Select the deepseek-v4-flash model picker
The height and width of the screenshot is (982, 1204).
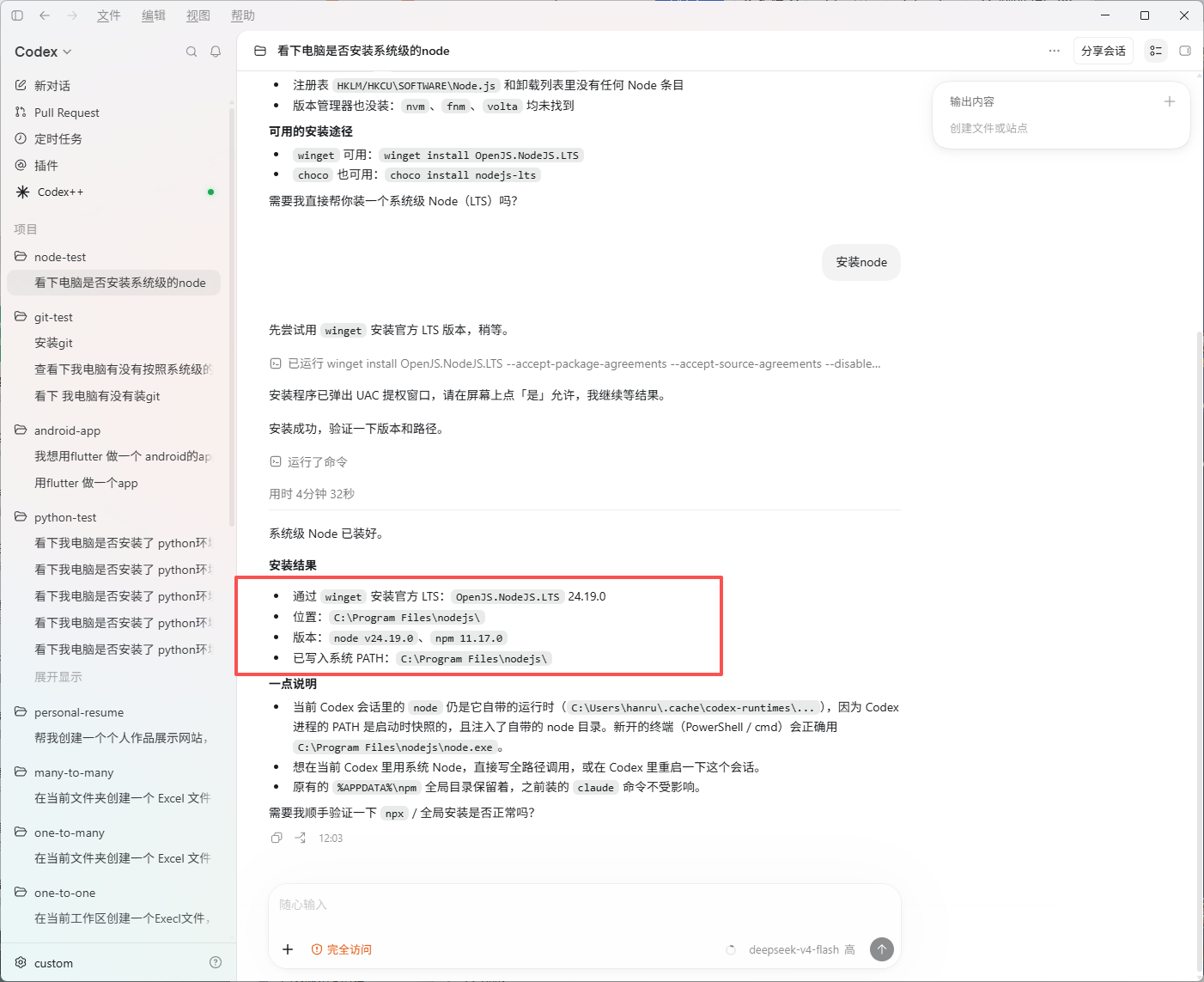801,949
